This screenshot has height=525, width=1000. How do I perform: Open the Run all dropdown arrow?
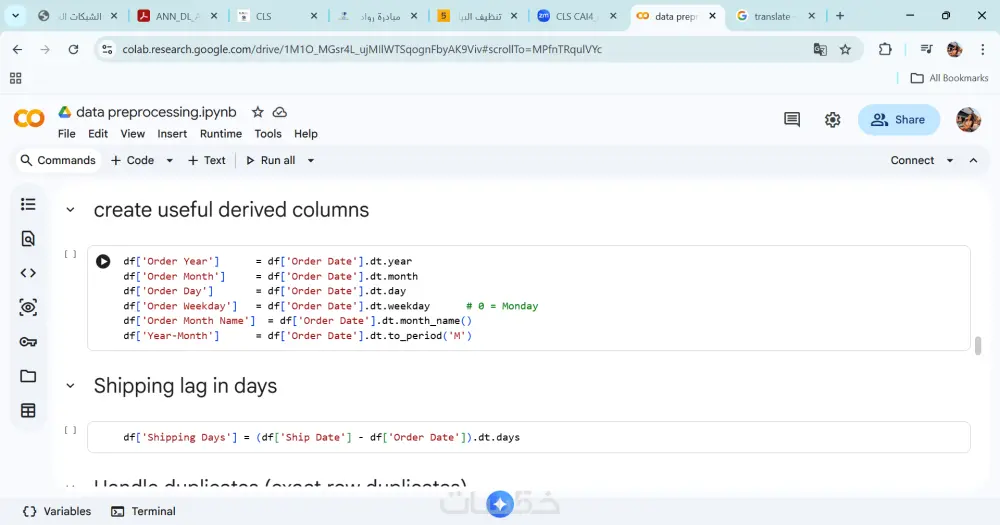coord(311,161)
